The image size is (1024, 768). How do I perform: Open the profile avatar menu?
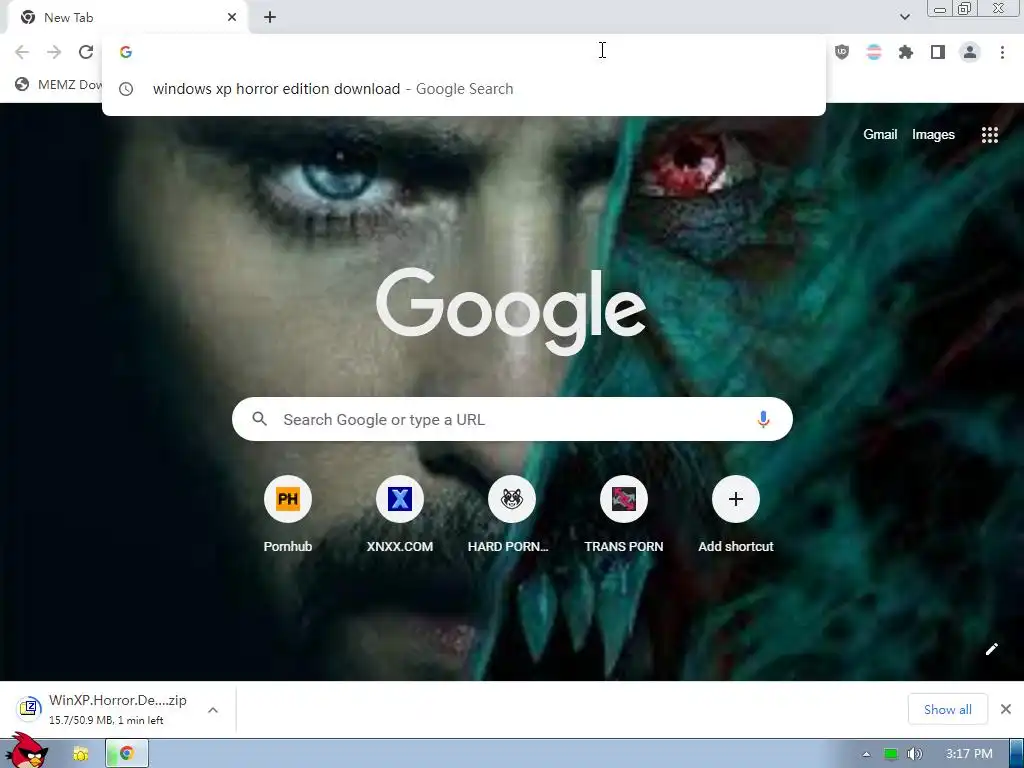pyautogui.click(x=970, y=52)
